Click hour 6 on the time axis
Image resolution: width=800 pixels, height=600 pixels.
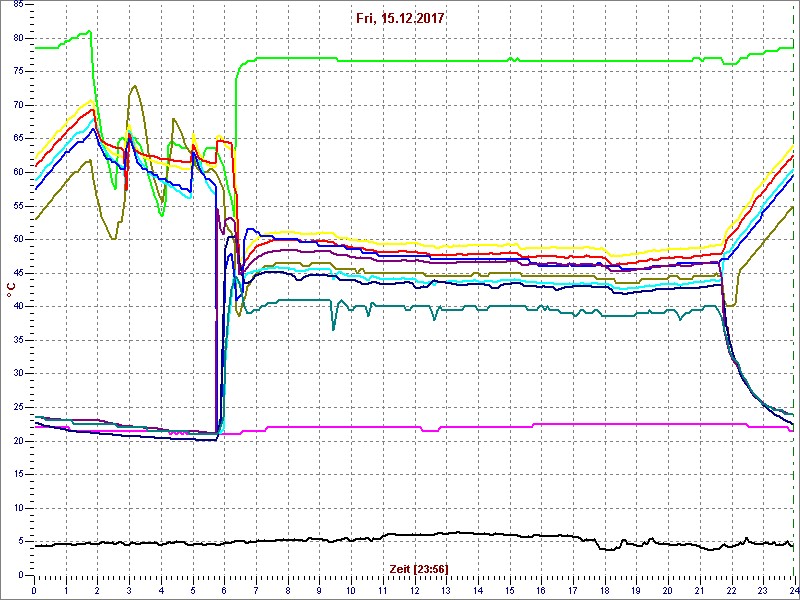(224, 591)
